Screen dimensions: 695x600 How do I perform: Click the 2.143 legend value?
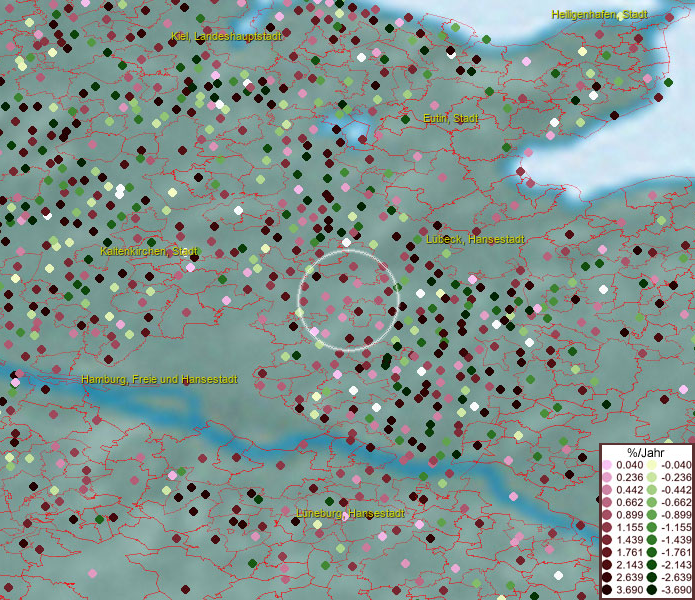click(x=629, y=565)
